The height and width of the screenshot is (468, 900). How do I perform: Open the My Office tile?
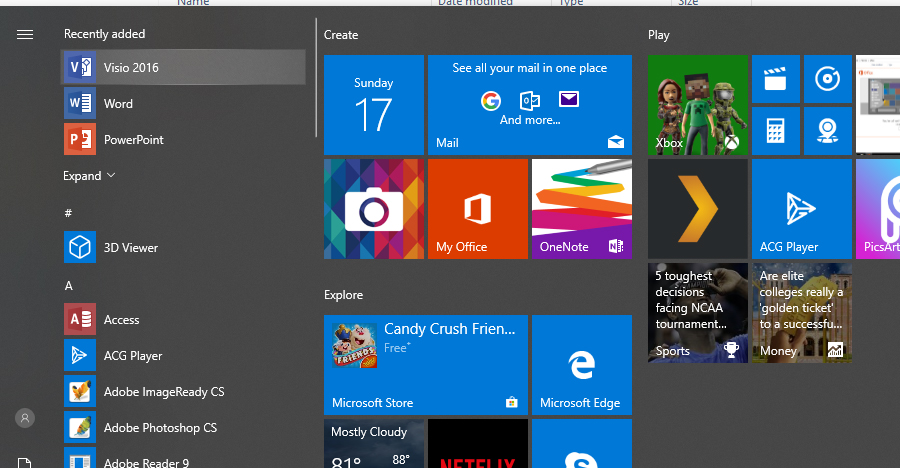pyautogui.click(x=478, y=209)
